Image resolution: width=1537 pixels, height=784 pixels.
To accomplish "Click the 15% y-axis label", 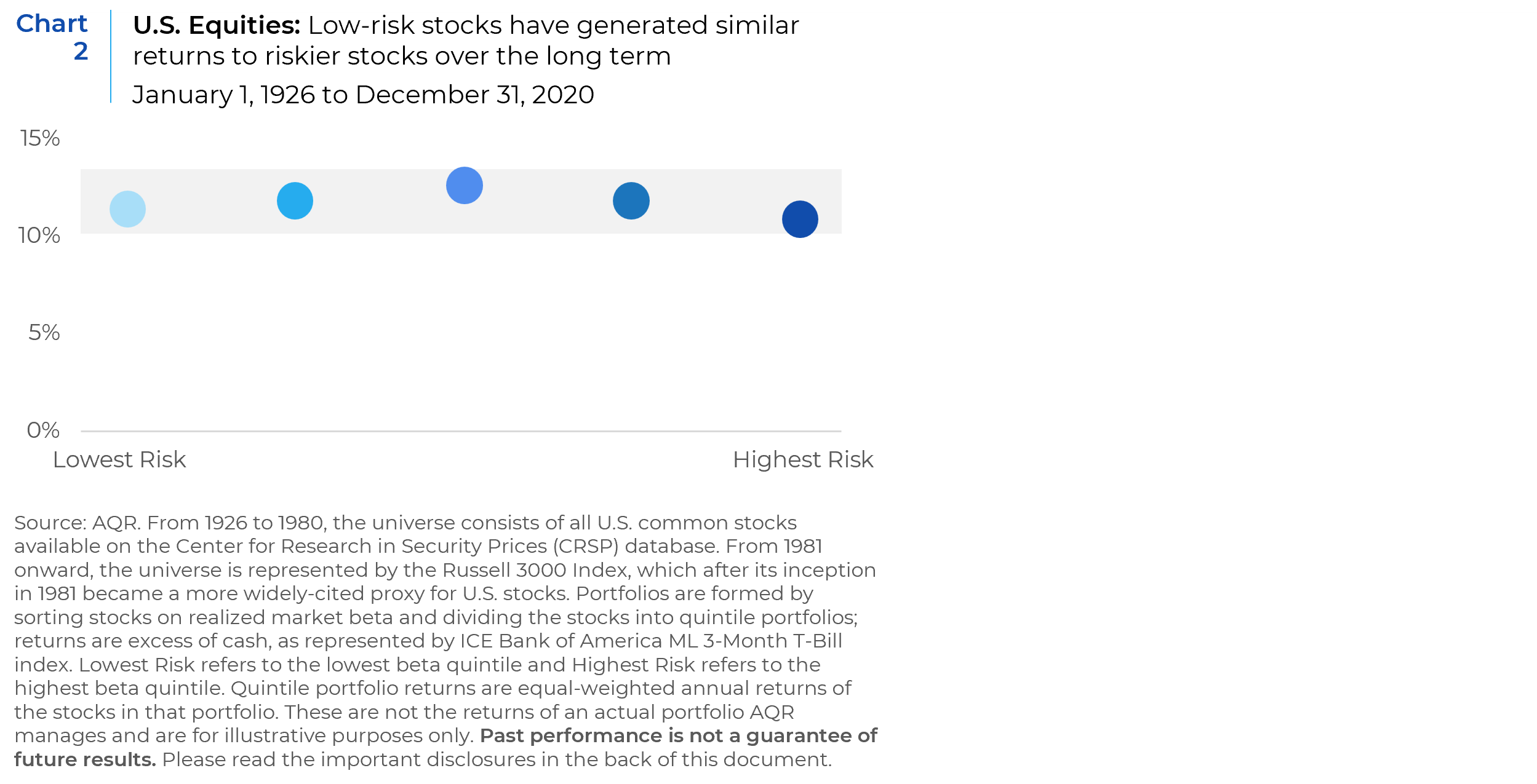I will pyautogui.click(x=40, y=138).
